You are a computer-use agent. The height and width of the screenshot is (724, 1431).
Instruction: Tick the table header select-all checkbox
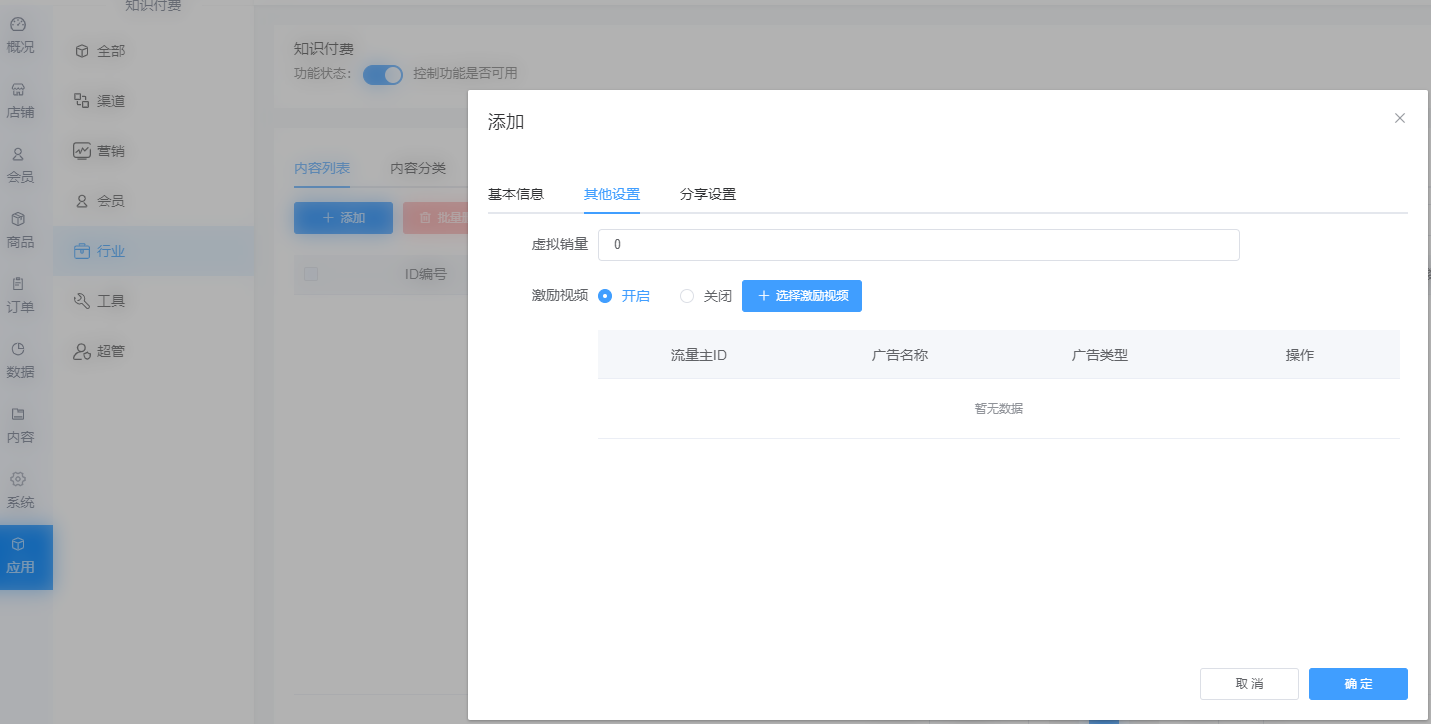tap(311, 274)
